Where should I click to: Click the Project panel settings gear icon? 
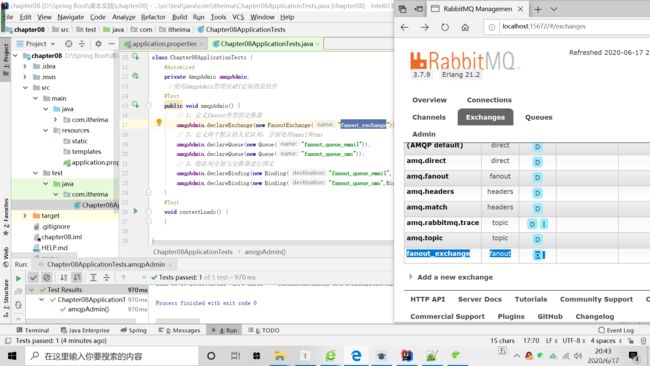tap(98, 44)
